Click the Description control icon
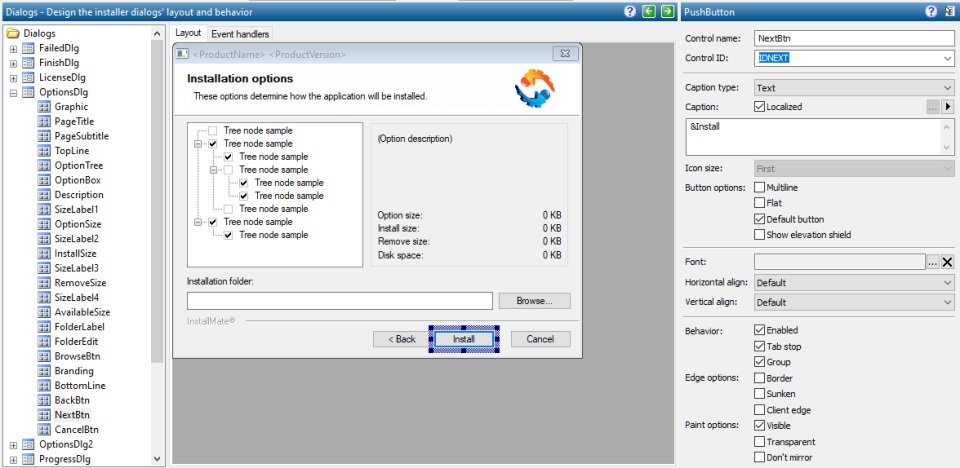The image size is (960, 468). click(x=44, y=195)
